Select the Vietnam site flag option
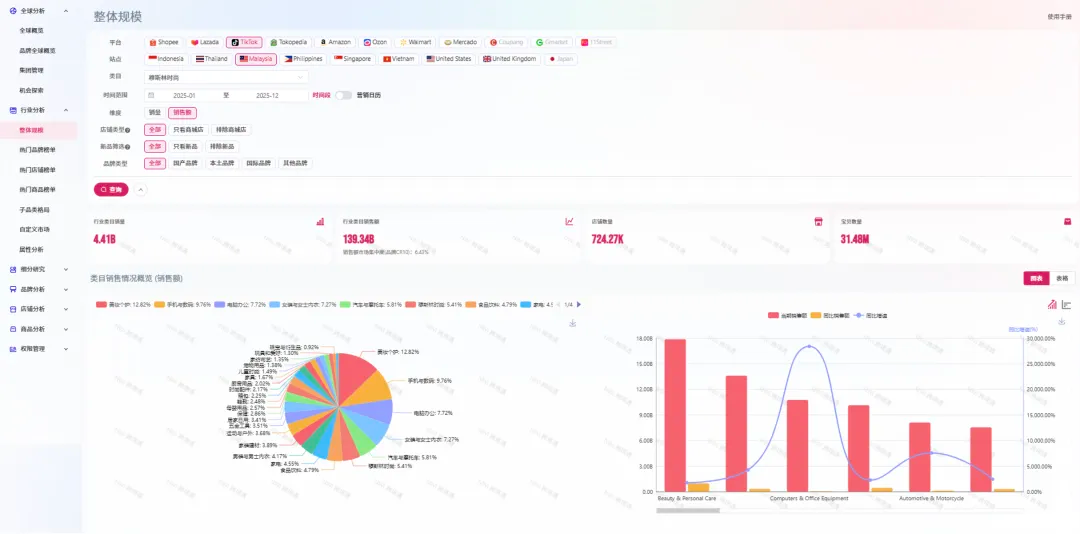1080x534 pixels. click(x=398, y=59)
